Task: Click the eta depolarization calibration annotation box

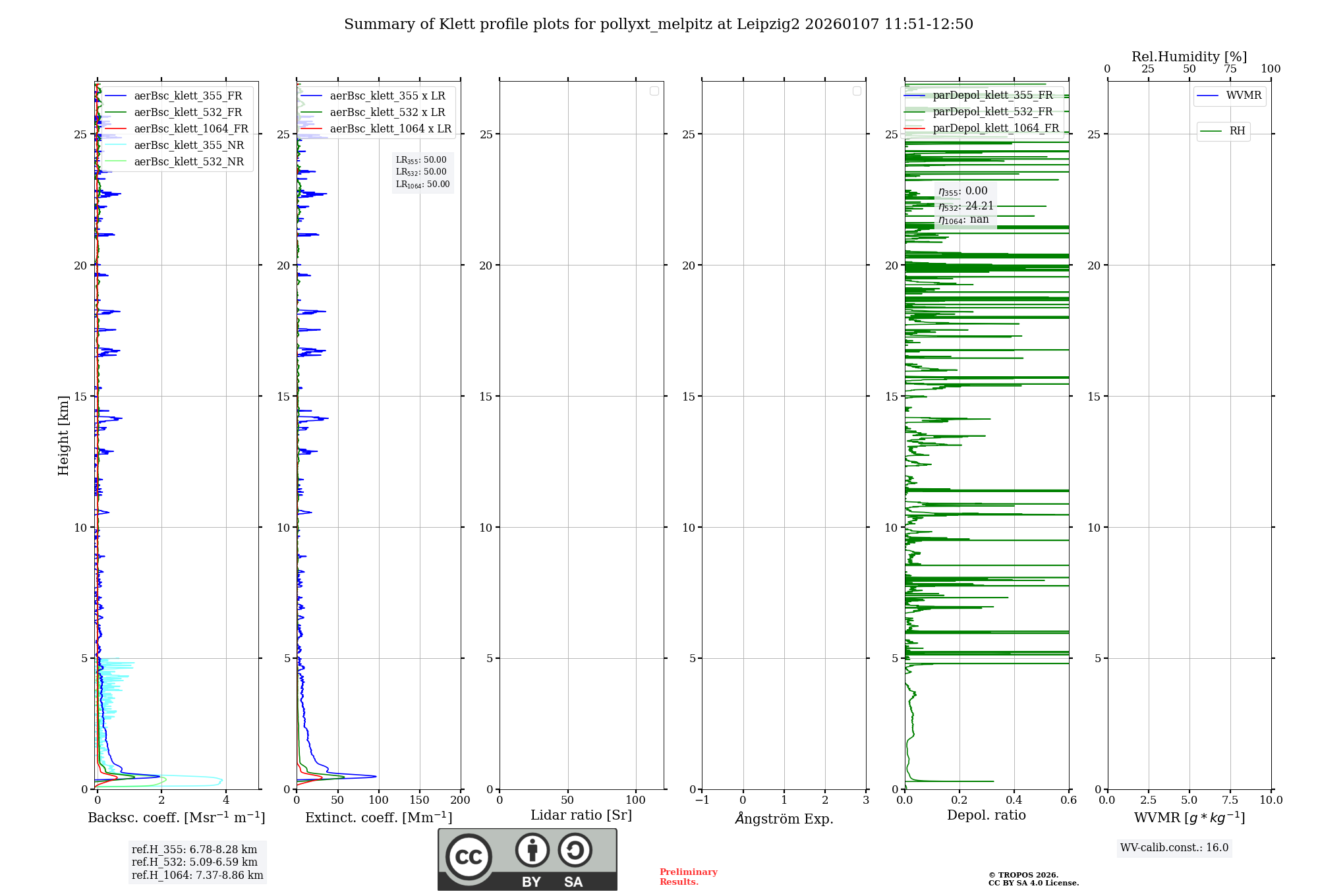Action: click(965, 205)
